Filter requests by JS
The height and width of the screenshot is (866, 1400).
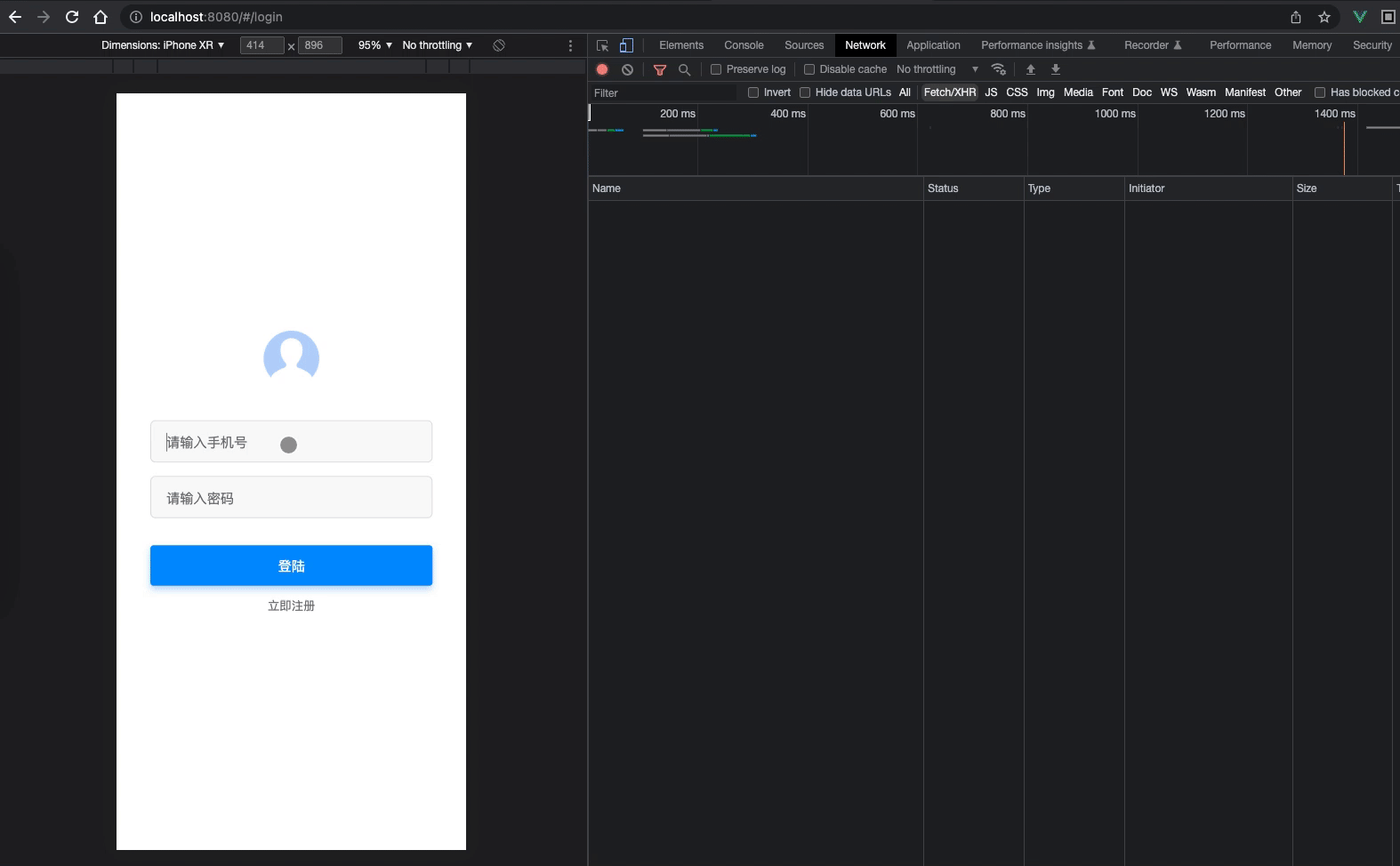pyautogui.click(x=991, y=92)
